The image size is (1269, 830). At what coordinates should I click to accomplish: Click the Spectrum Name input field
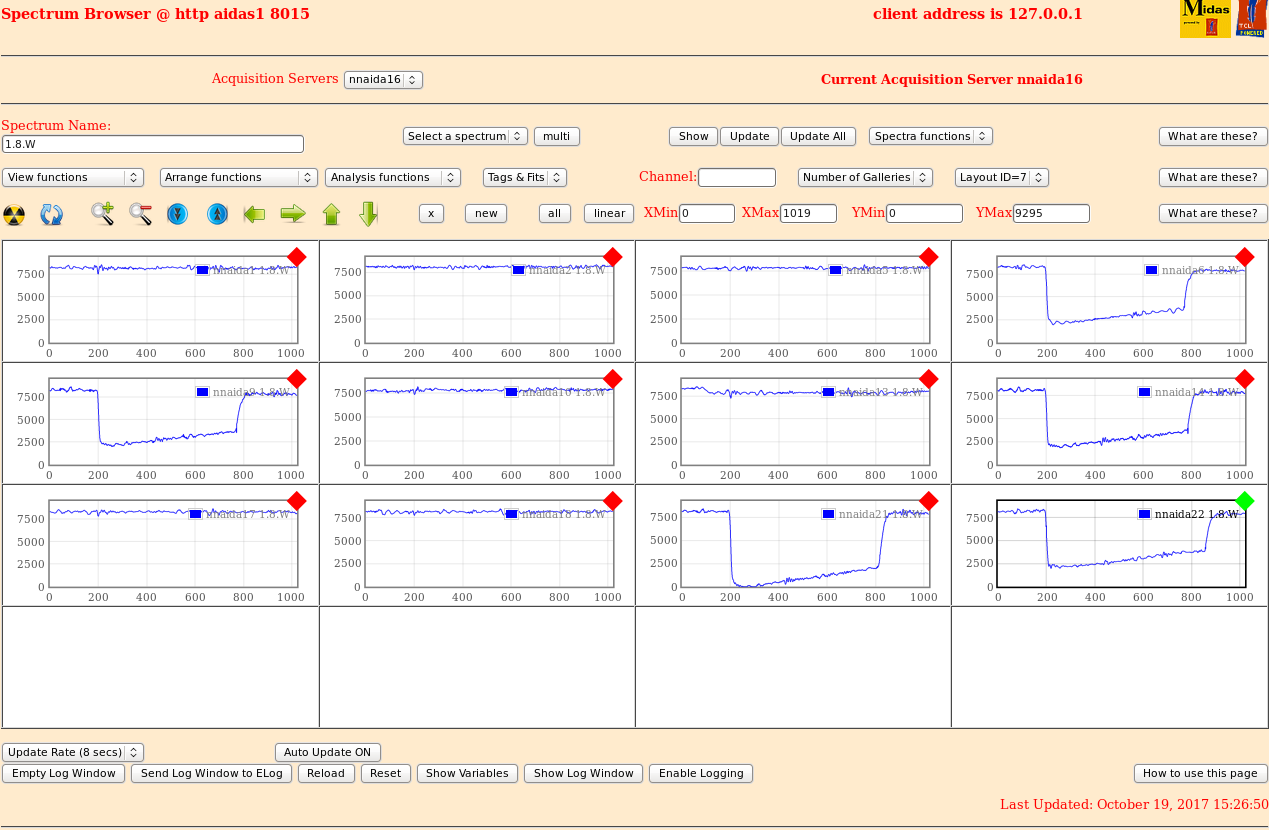pyautogui.click(x=152, y=144)
